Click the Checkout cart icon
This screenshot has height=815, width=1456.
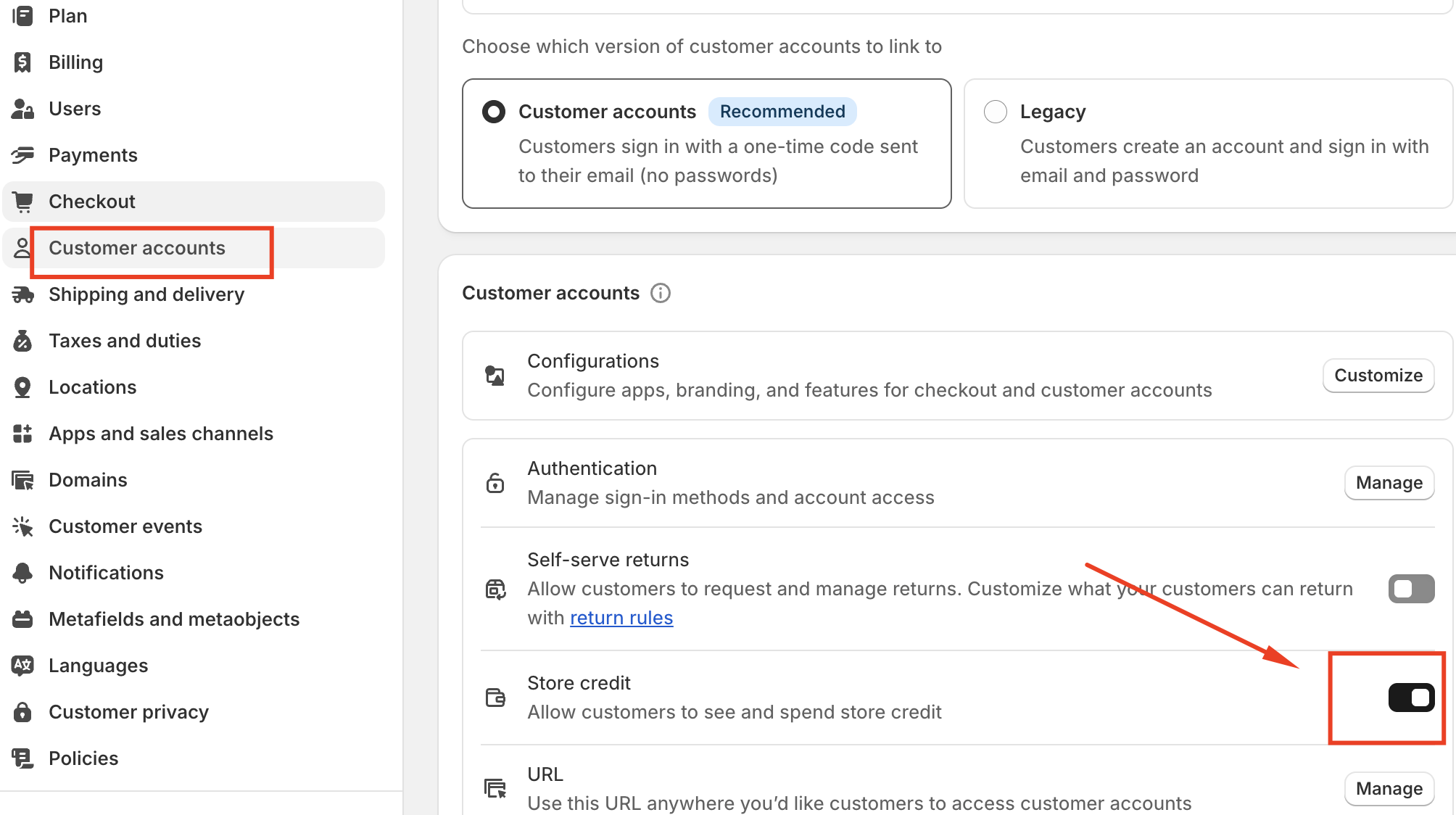pyautogui.click(x=22, y=202)
